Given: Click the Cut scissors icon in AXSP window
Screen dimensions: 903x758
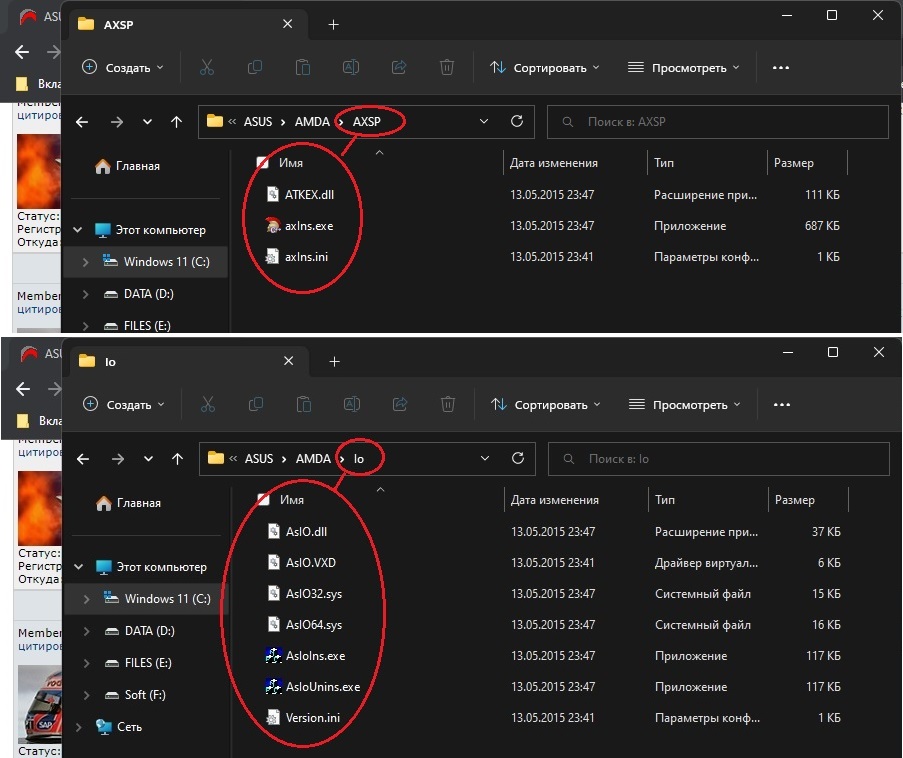Looking at the screenshot, I should pos(207,67).
